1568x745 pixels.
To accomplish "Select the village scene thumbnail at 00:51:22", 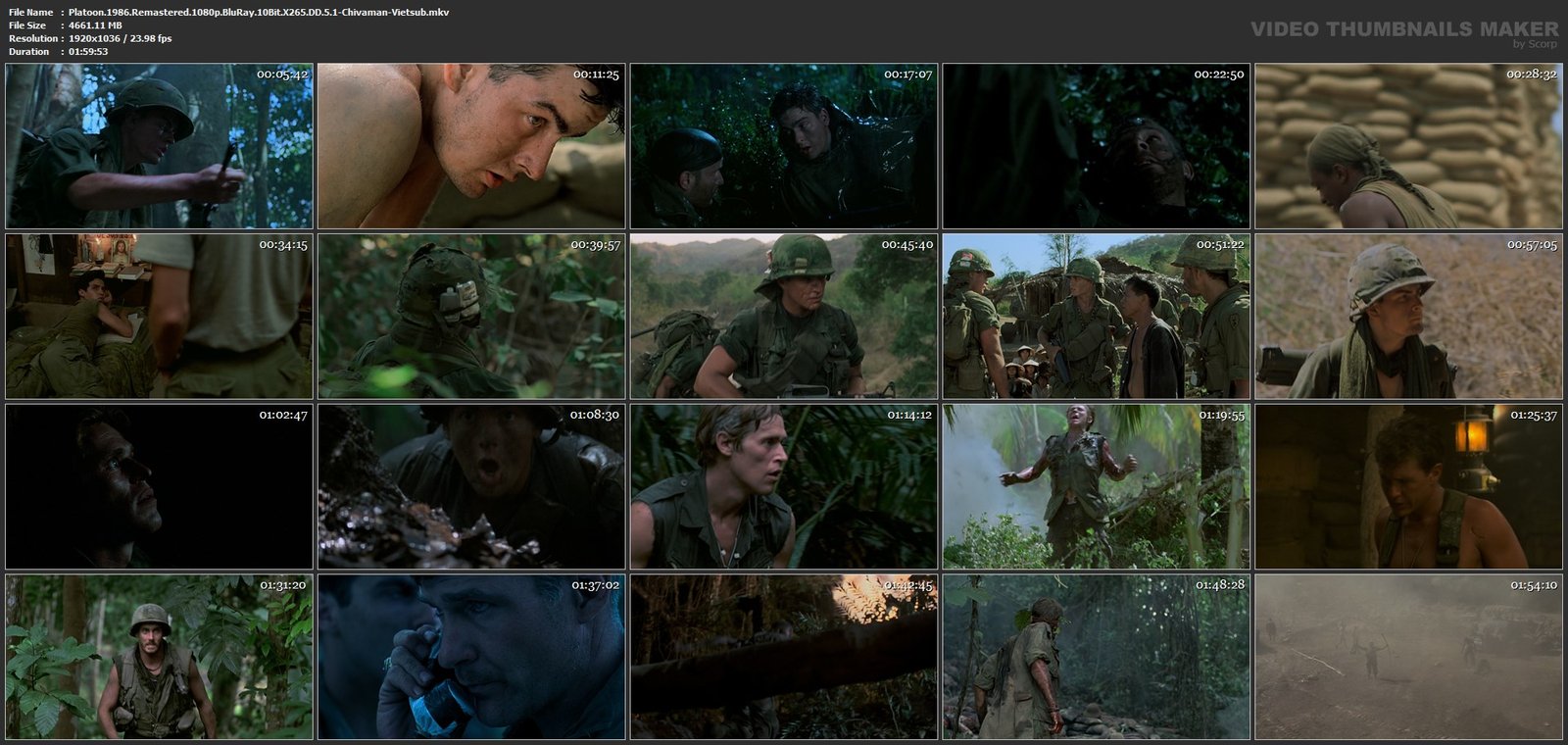I will 1097,316.
